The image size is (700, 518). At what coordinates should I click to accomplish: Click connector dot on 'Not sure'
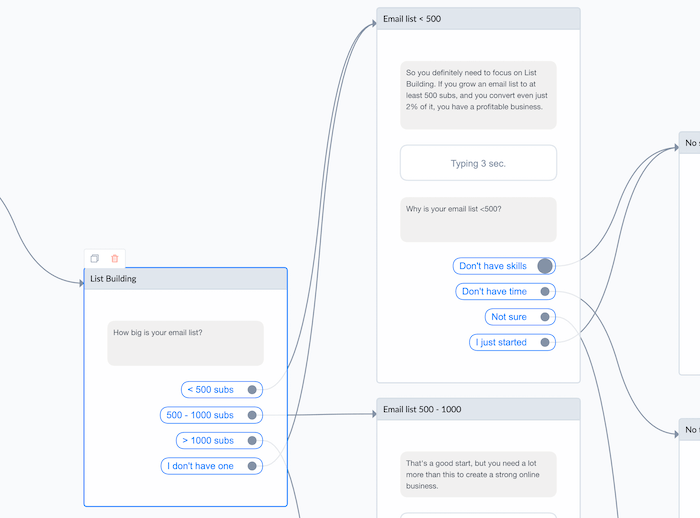point(545,317)
